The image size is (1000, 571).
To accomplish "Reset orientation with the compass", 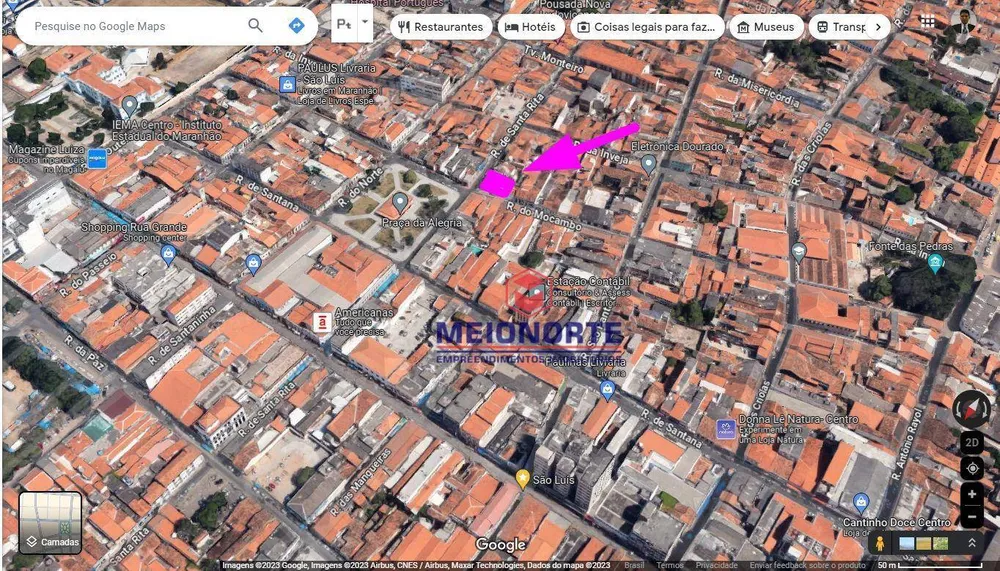I will coord(971,409).
